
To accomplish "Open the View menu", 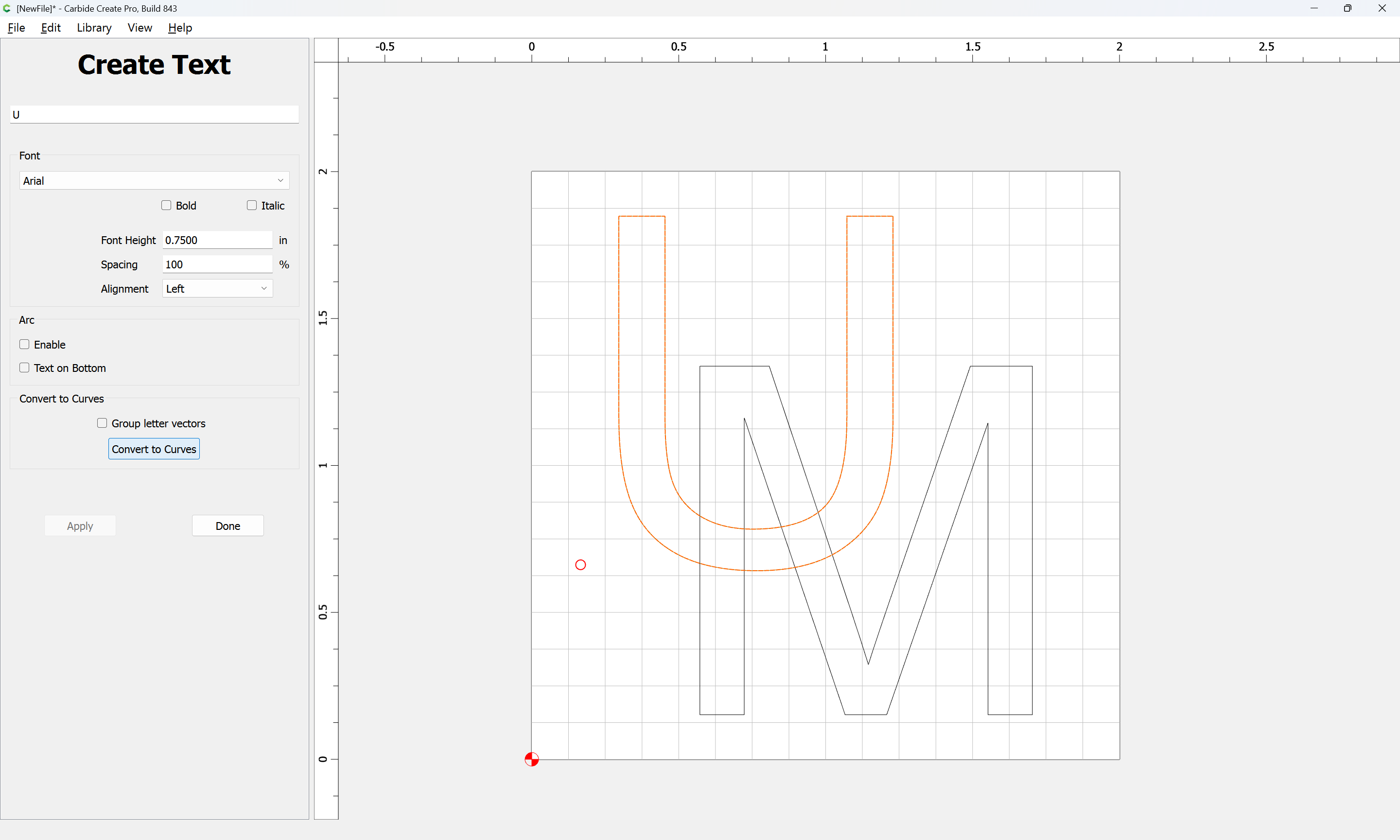I will click(140, 28).
